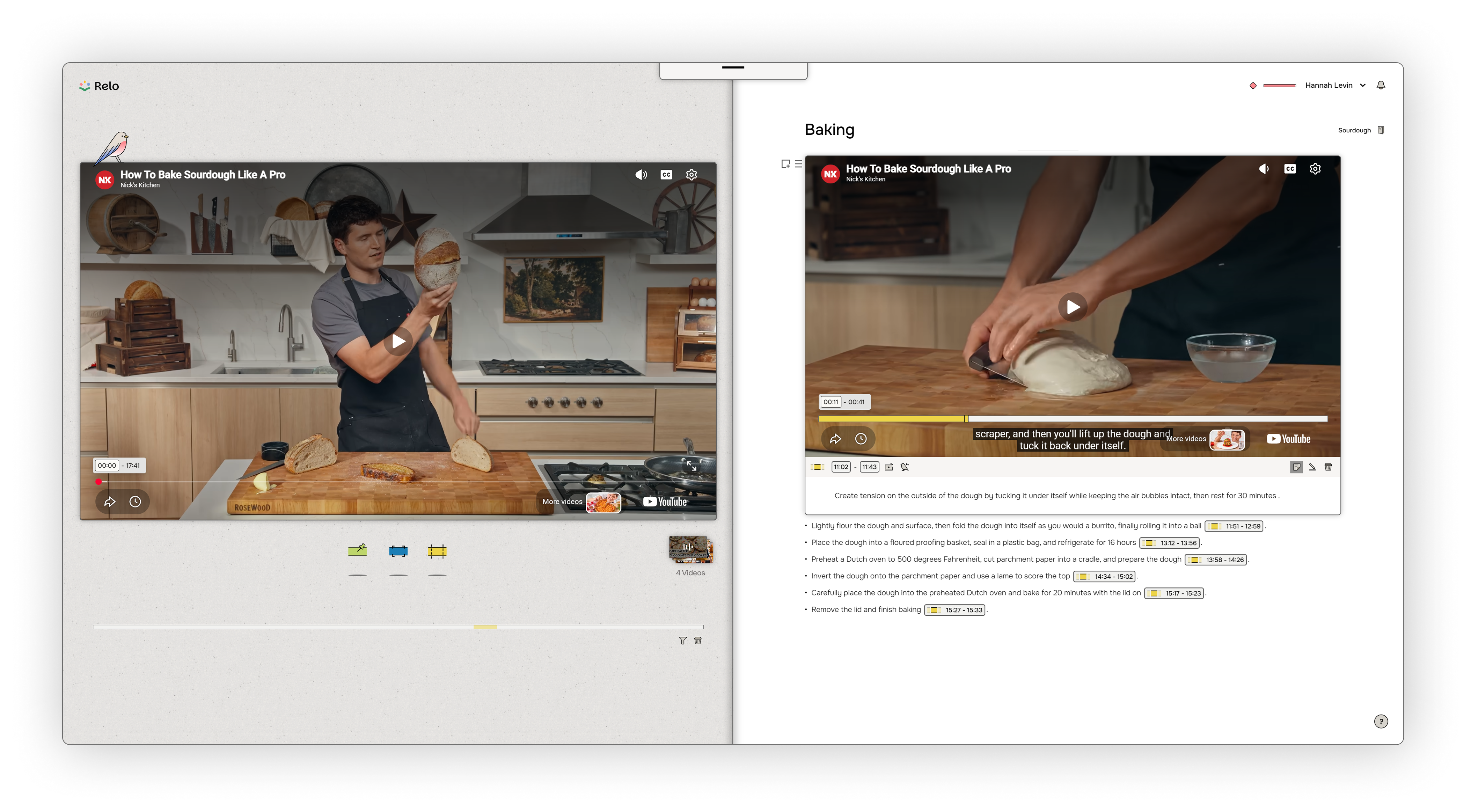
Task: Select the yellow dashed clip tool
Action: pos(437,551)
